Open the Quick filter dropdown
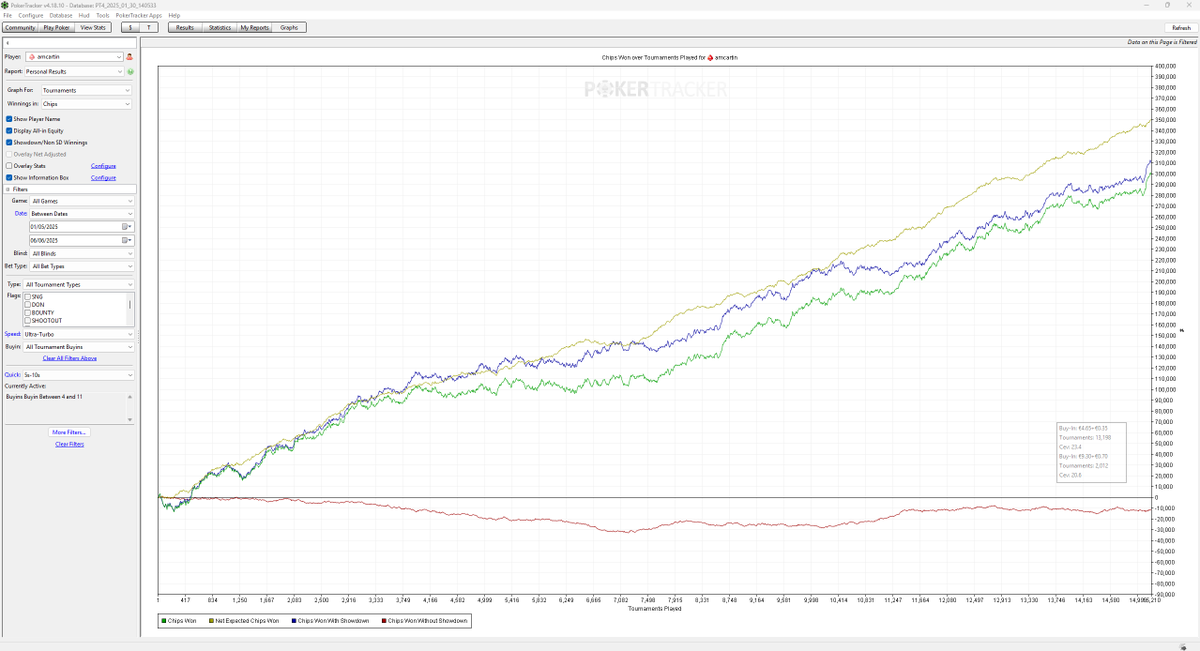Image resolution: width=1200 pixels, height=651 pixels. coord(79,375)
